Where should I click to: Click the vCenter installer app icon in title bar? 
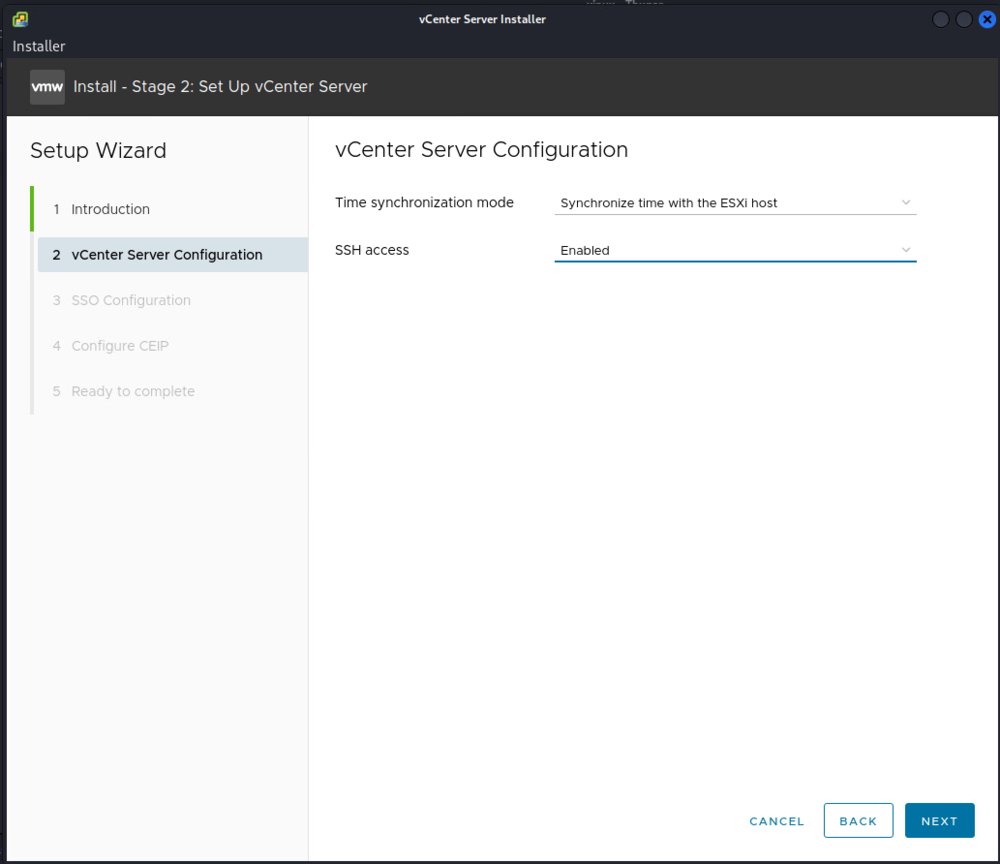tap(20, 19)
